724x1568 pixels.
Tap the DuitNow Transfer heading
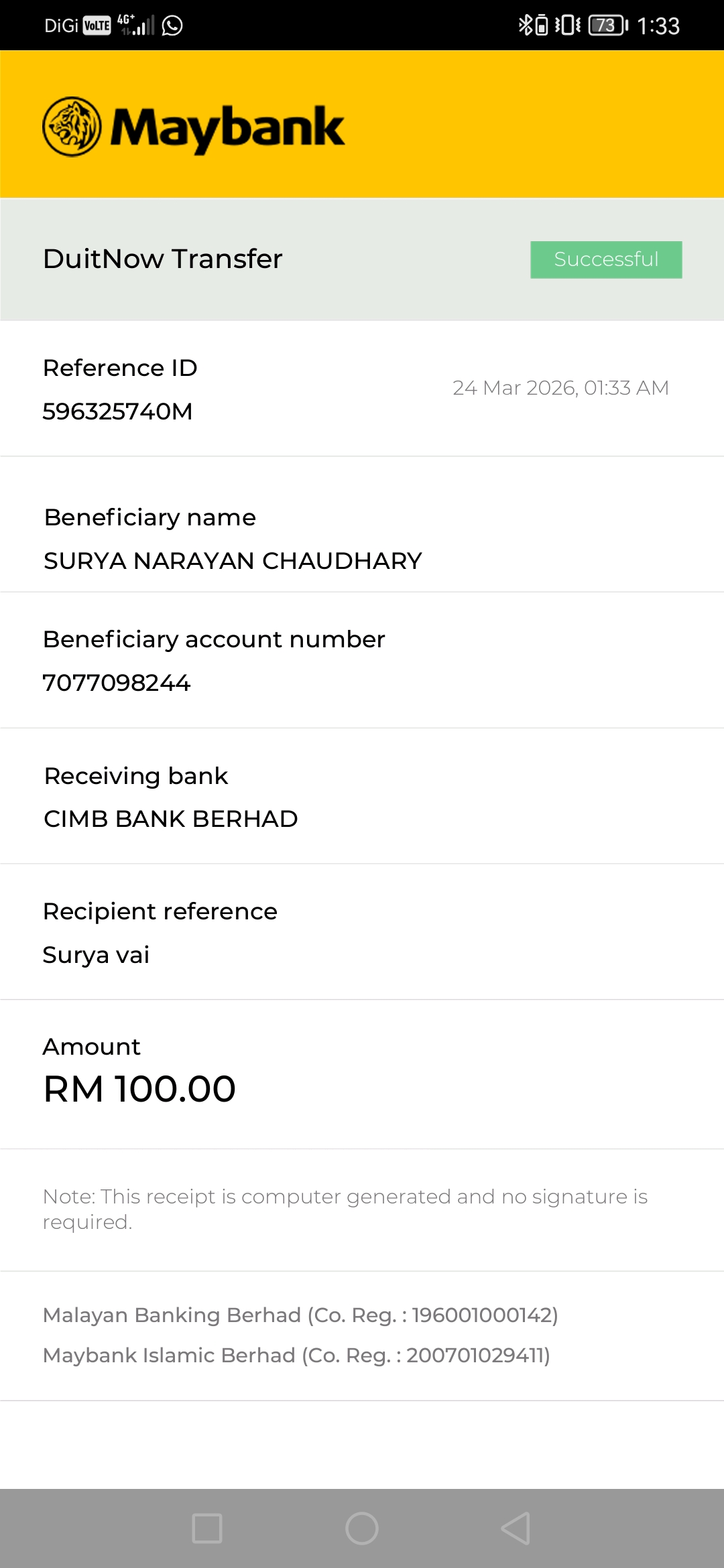[x=163, y=259]
